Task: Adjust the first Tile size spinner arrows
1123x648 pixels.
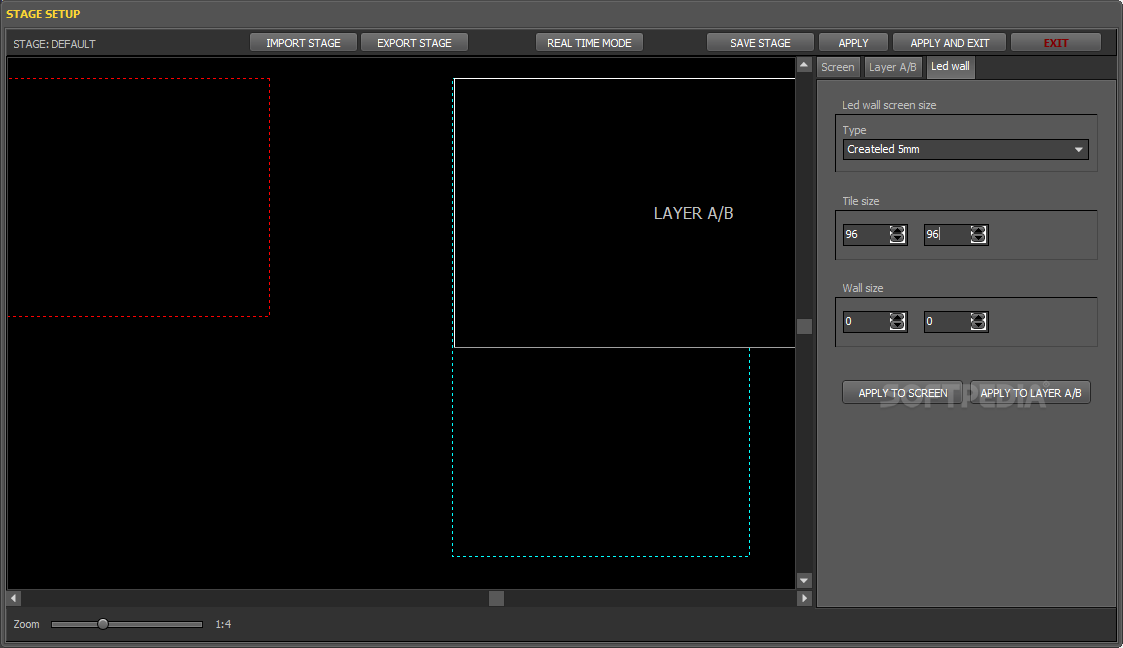Action: click(897, 234)
